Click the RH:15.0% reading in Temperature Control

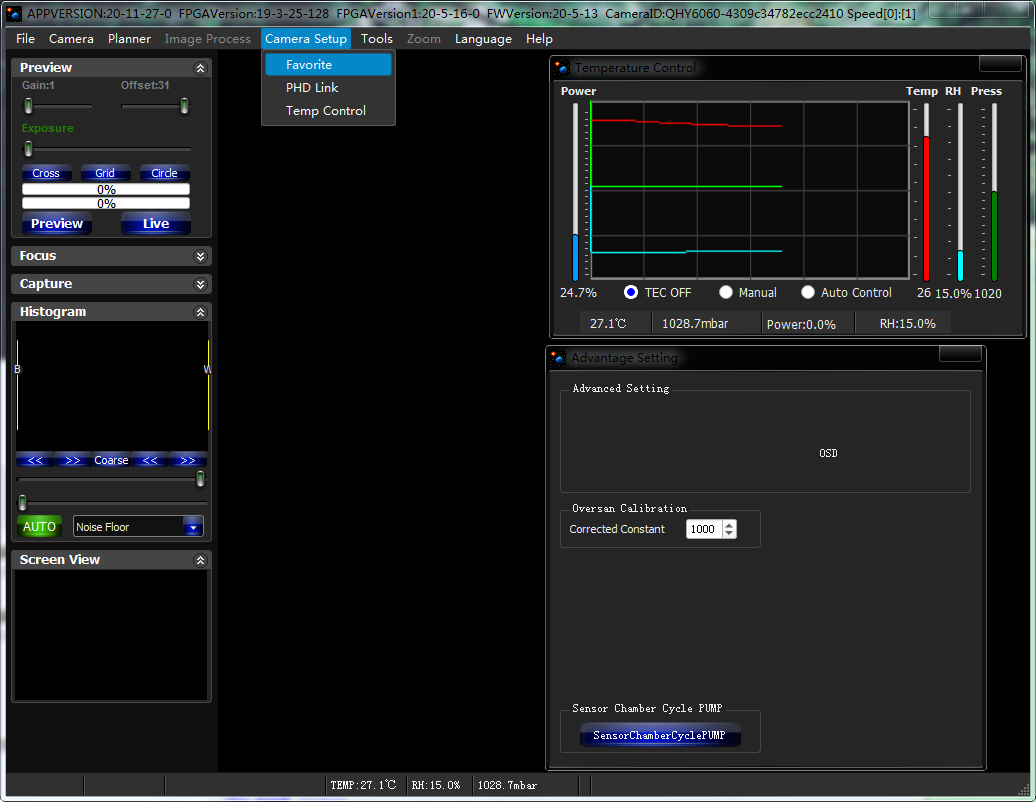click(x=907, y=324)
